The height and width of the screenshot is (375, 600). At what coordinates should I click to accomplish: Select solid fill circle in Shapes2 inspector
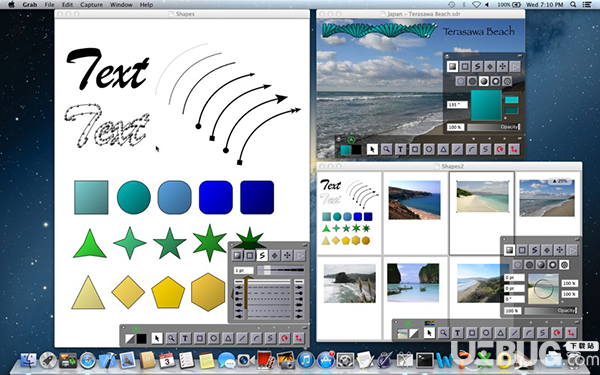tap(529, 264)
